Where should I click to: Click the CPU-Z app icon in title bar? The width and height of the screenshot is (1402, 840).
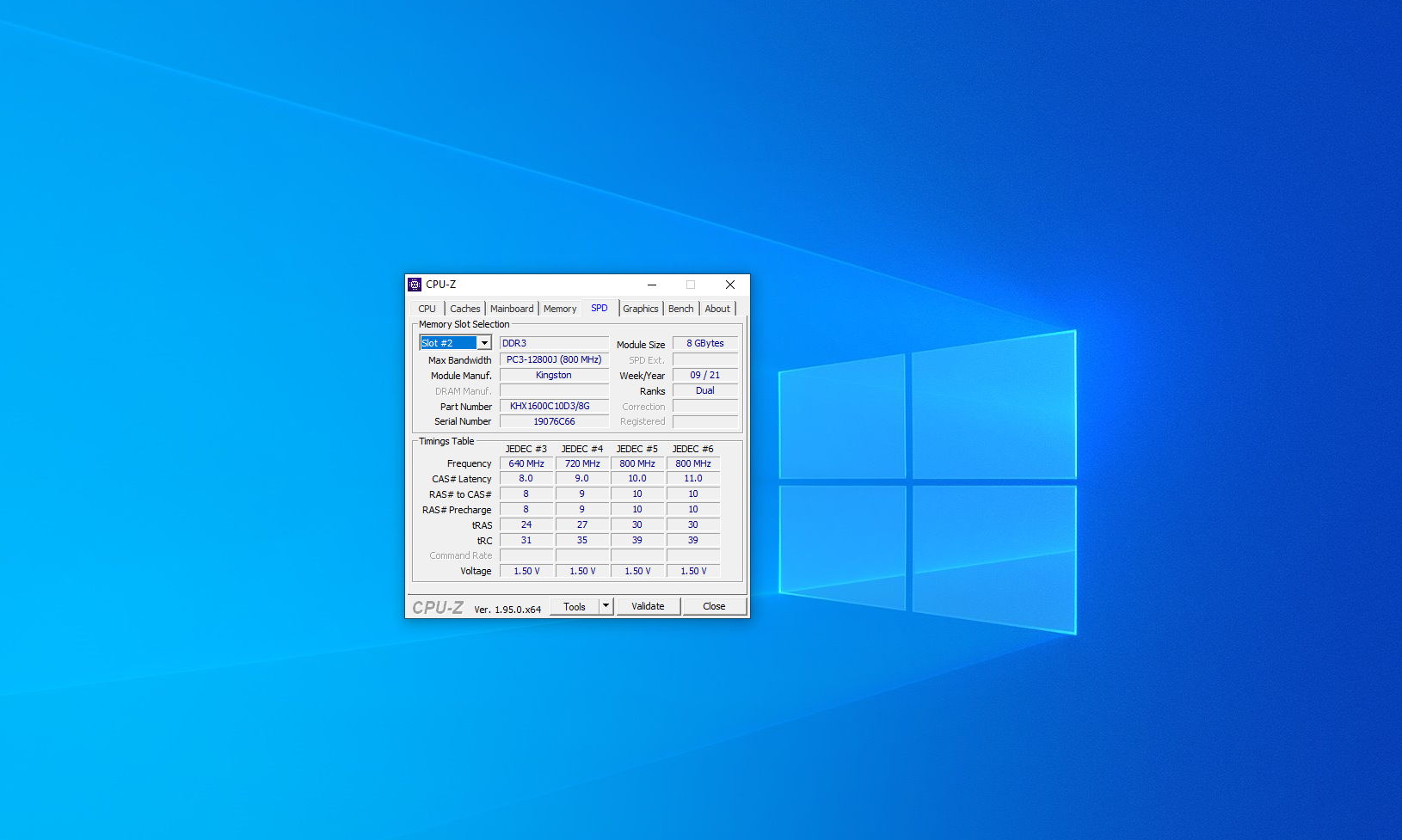tap(415, 285)
